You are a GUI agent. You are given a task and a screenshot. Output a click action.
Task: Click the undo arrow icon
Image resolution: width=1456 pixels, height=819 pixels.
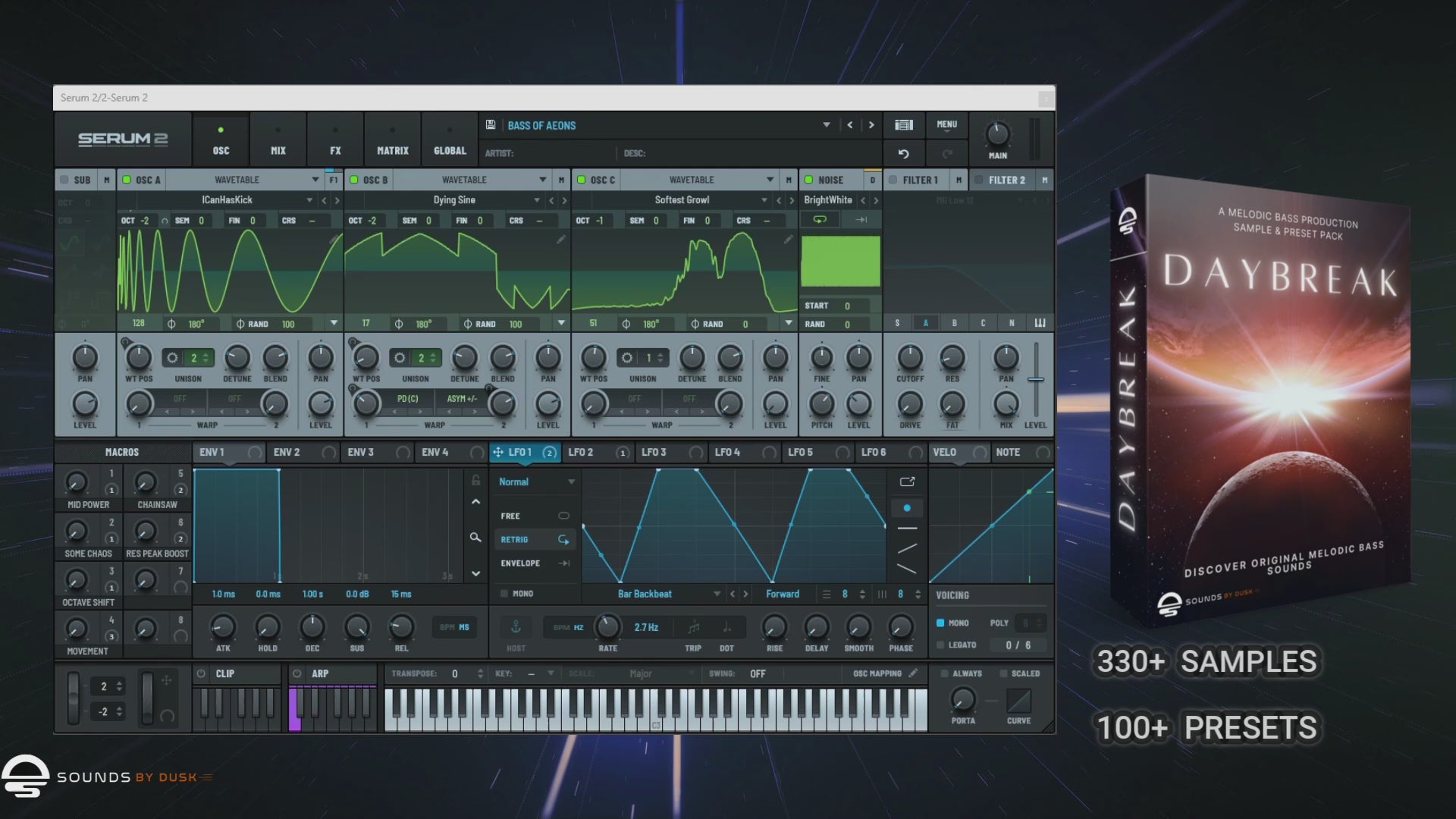click(x=903, y=154)
